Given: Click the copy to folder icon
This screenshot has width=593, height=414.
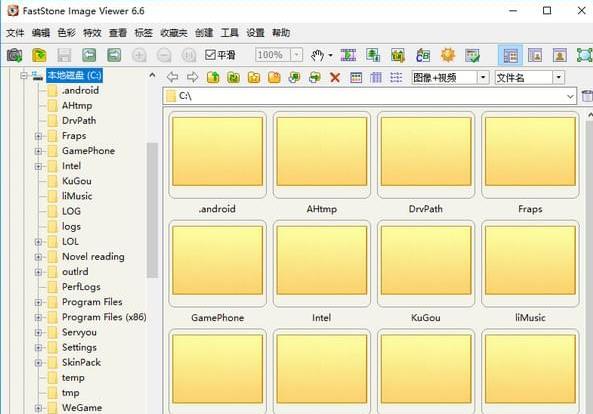Looking at the screenshot, I should [x=294, y=78].
